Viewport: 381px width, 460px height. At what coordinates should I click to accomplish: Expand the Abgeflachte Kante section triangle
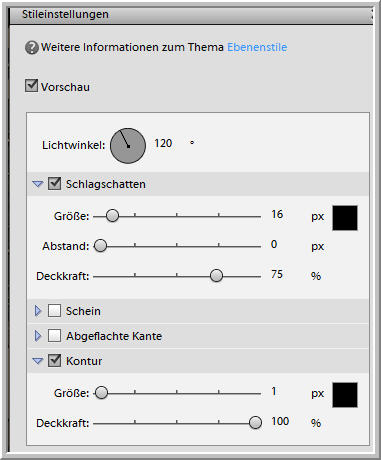point(38,336)
